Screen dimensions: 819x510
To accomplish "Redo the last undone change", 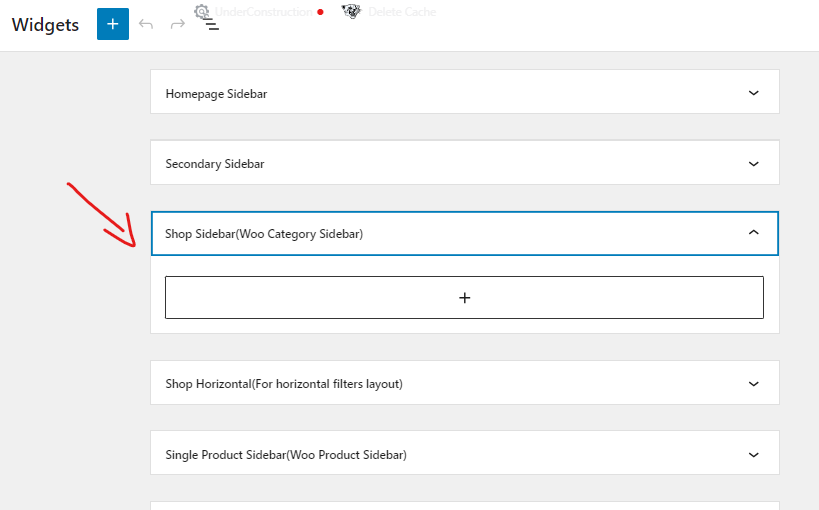I will (x=178, y=24).
